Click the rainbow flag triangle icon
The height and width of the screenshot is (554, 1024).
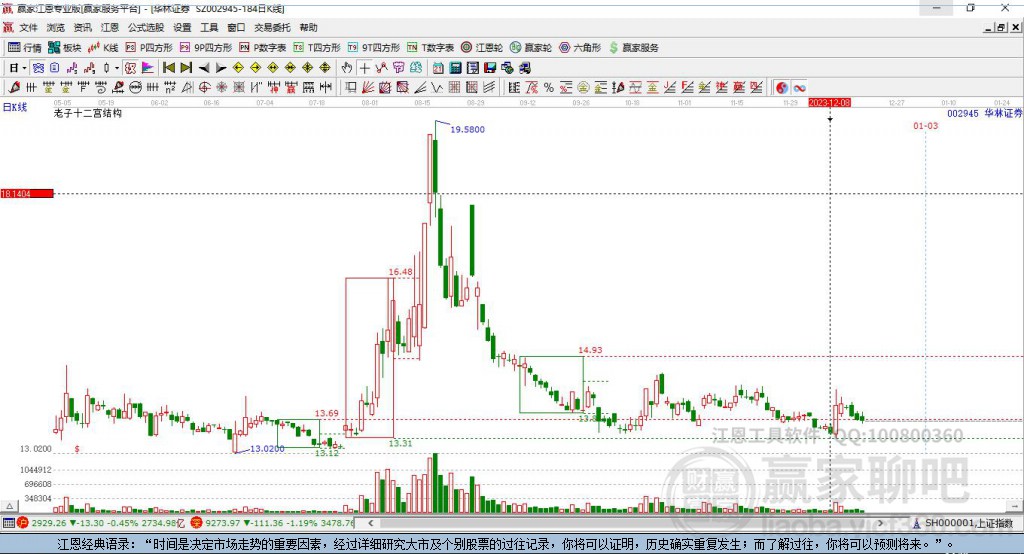click(x=148, y=68)
